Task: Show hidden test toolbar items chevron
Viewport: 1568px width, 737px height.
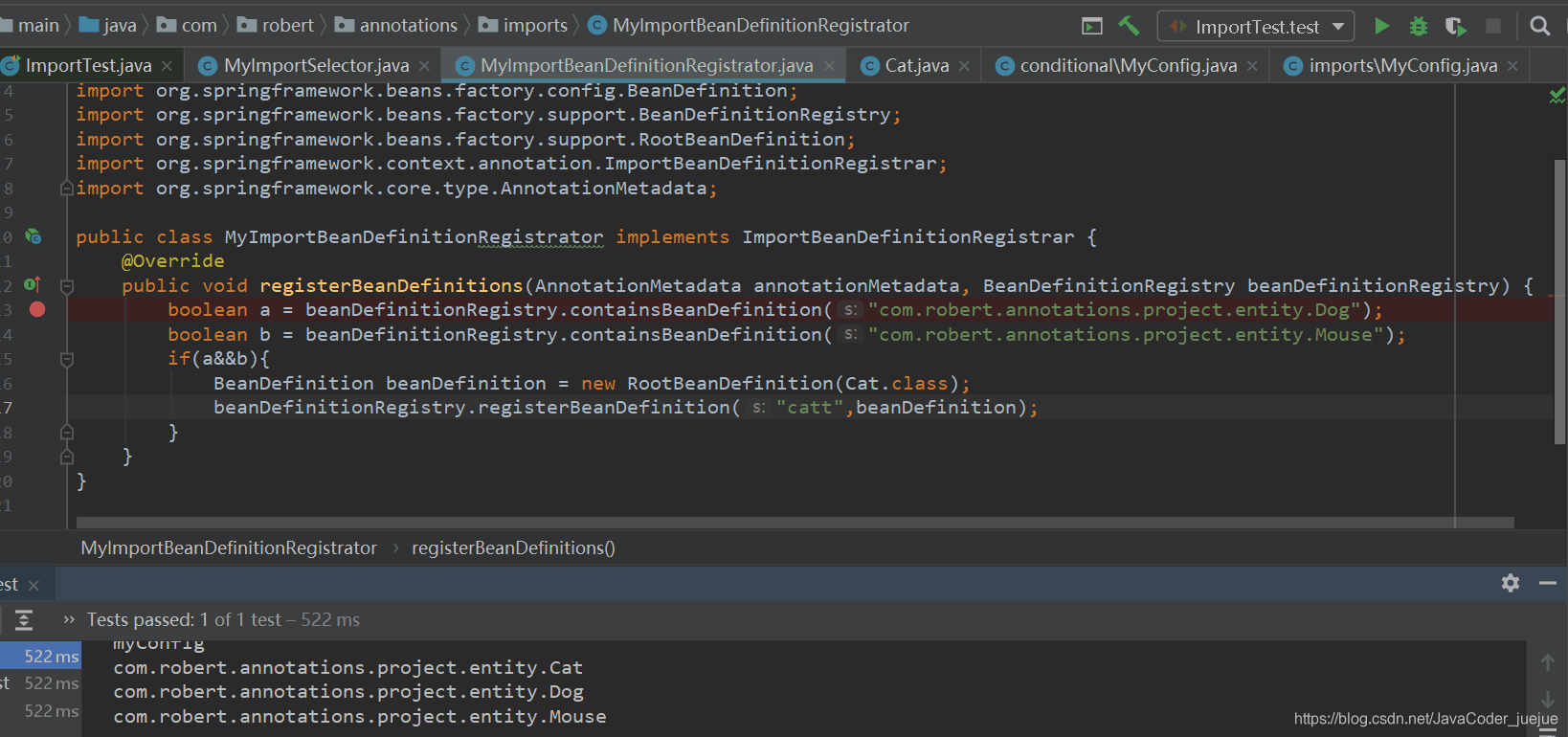Action: point(69,620)
